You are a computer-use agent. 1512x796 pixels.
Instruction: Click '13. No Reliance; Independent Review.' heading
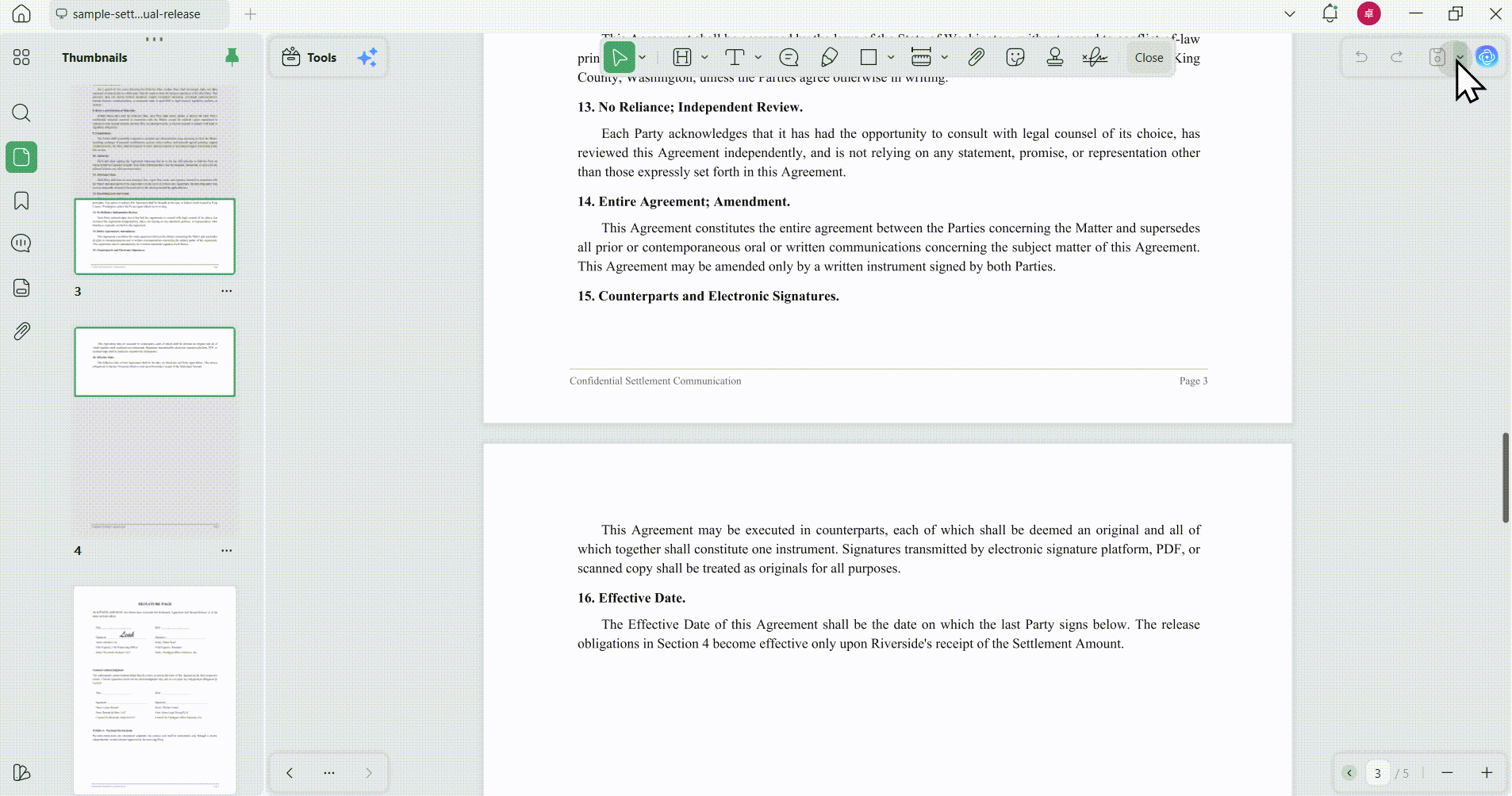pyautogui.click(x=690, y=107)
